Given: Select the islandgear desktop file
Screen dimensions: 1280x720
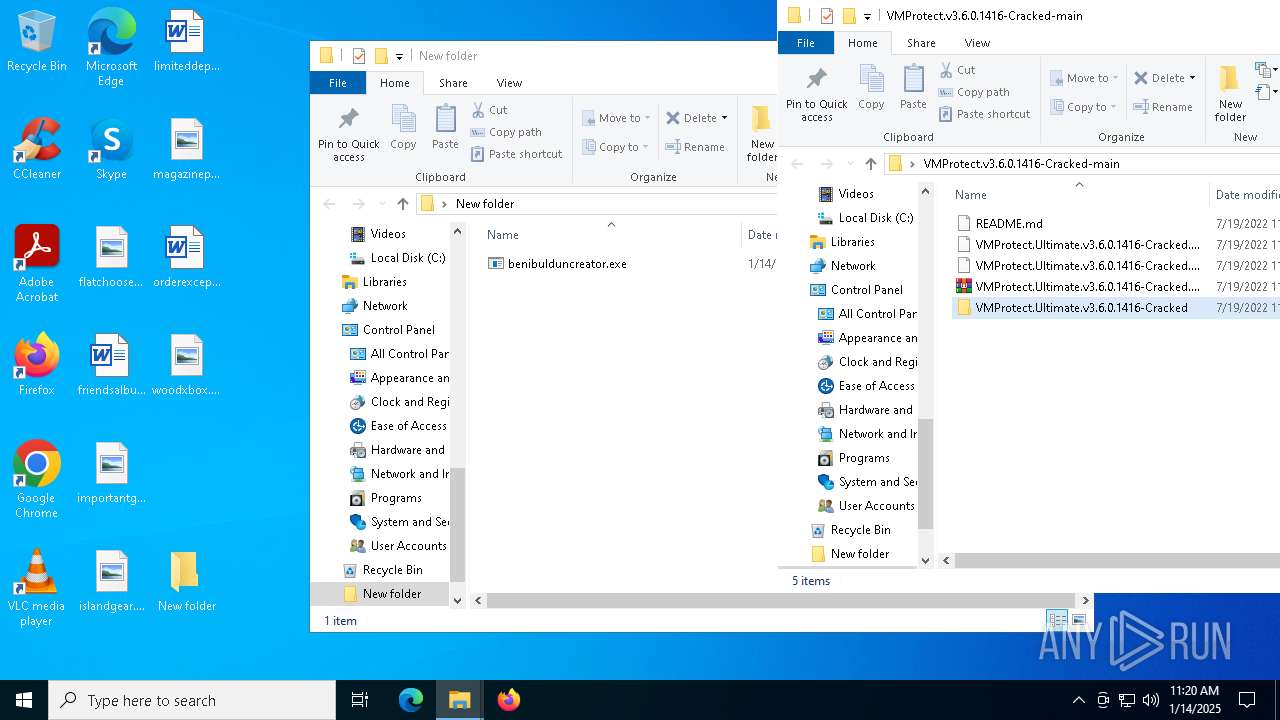Looking at the screenshot, I should pyautogui.click(x=112, y=581).
